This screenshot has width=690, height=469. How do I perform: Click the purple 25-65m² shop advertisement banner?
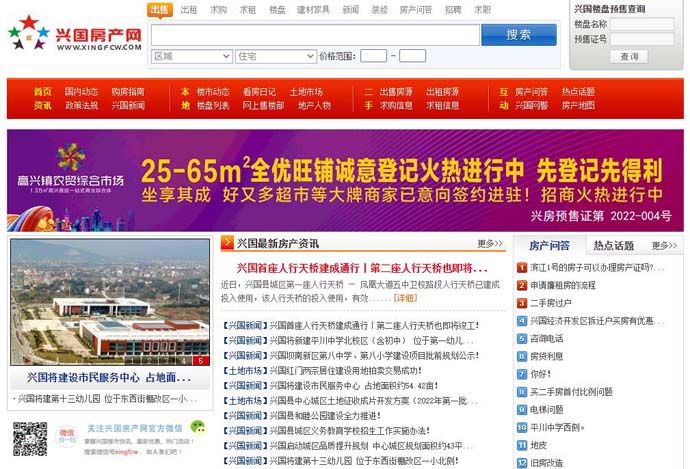pyautogui.click(x=345, y=180)
